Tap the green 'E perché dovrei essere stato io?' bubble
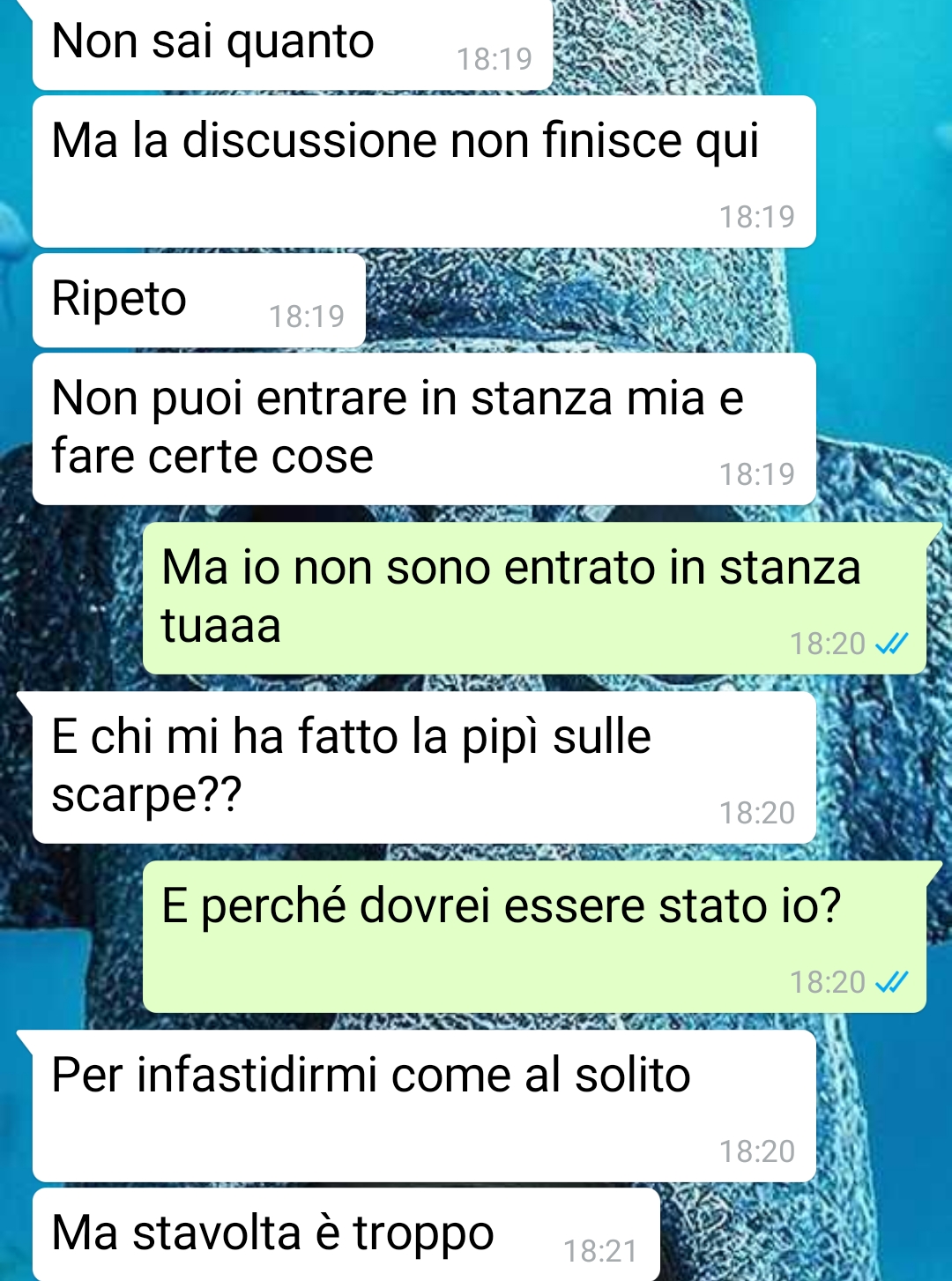The image size is (952, 1281). point(534,936)
